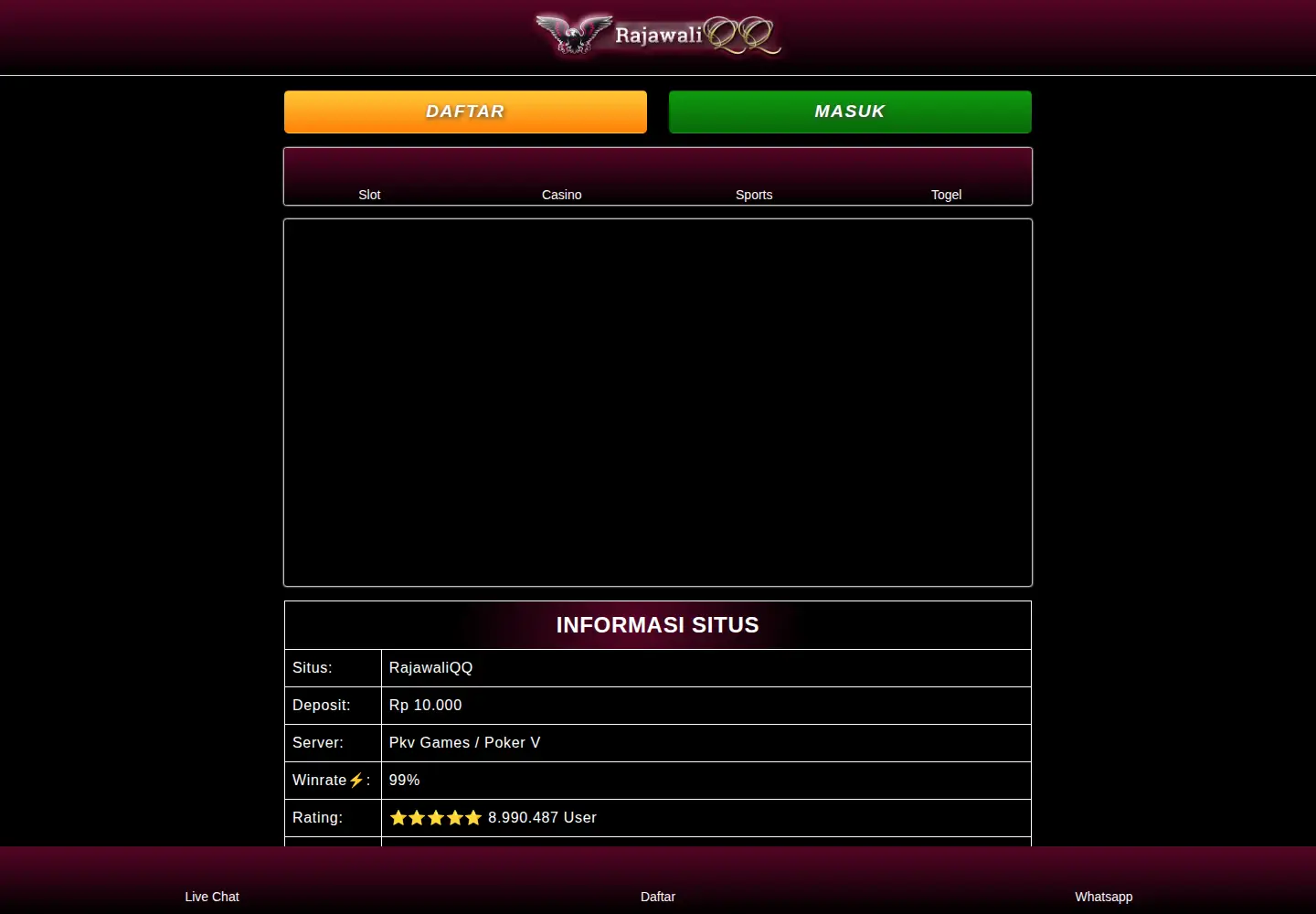Viewport: 1316px width, 914px height.
Task: Click the green MASUK button
Action: [850, 112]
